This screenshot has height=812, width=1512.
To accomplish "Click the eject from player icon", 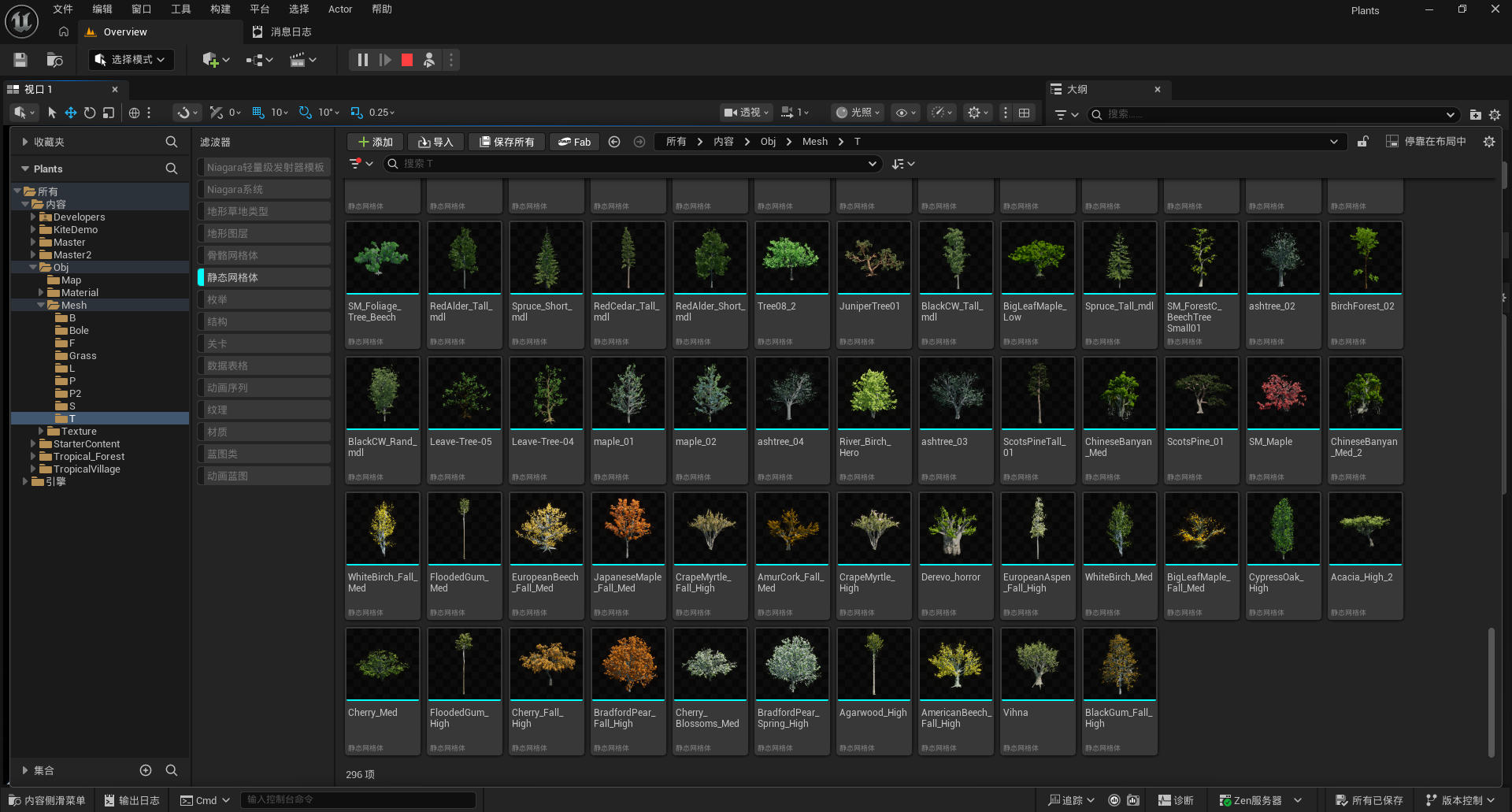I will [x=429, y=60].
